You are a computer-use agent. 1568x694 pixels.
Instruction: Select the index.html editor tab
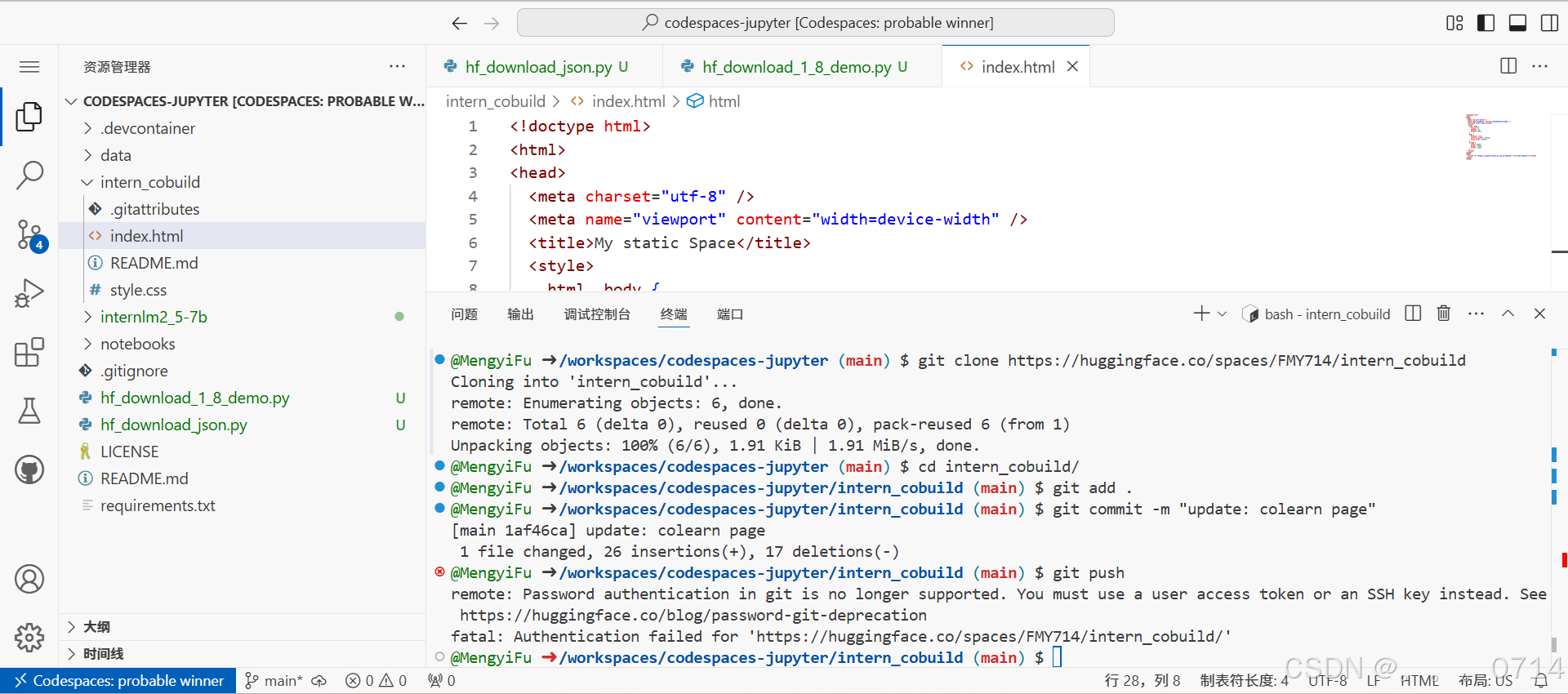[x=1018, y=67]
